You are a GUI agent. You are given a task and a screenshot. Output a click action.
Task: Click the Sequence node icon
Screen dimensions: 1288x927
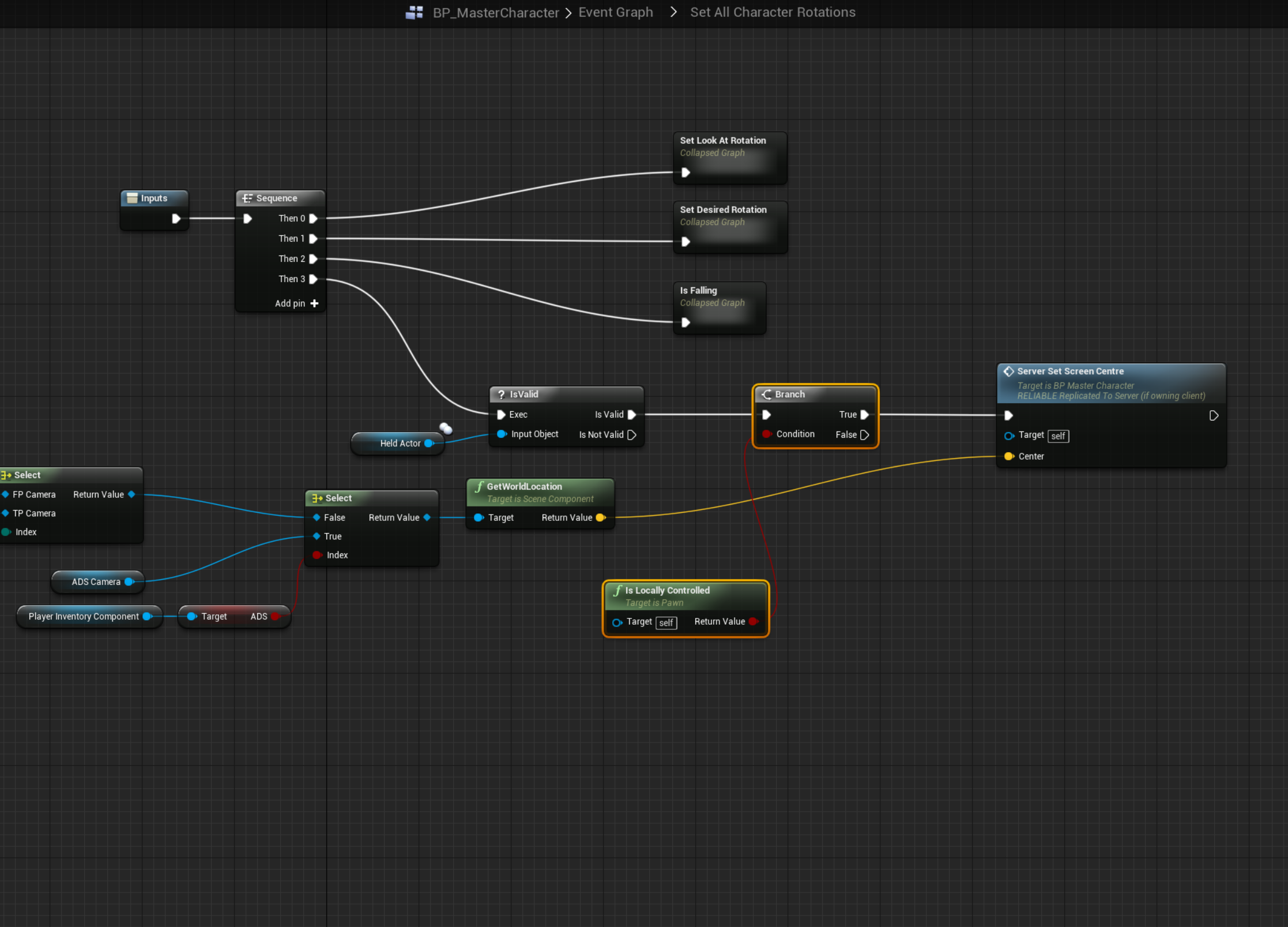click(x=247, y=198)
